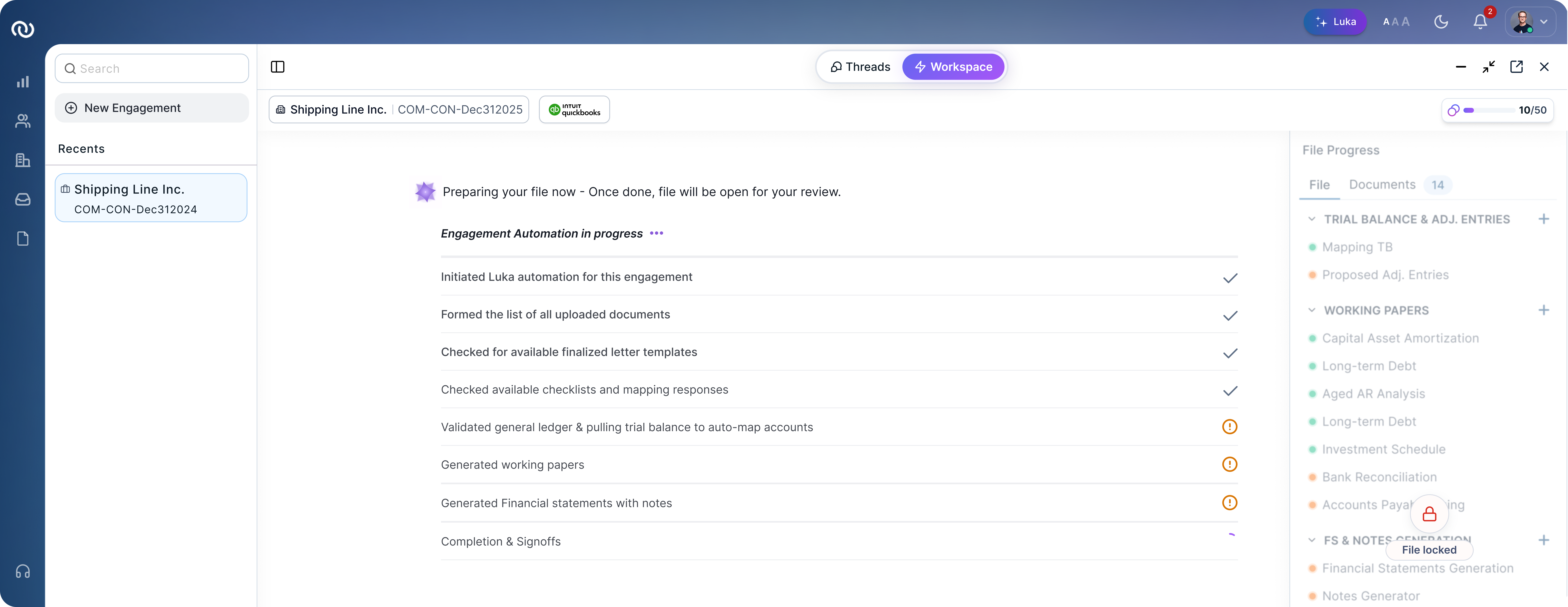This screenshot has height=607, width=1568.
Task: Open the user profile avatar menu
Action: click(x=1530, y=22)
